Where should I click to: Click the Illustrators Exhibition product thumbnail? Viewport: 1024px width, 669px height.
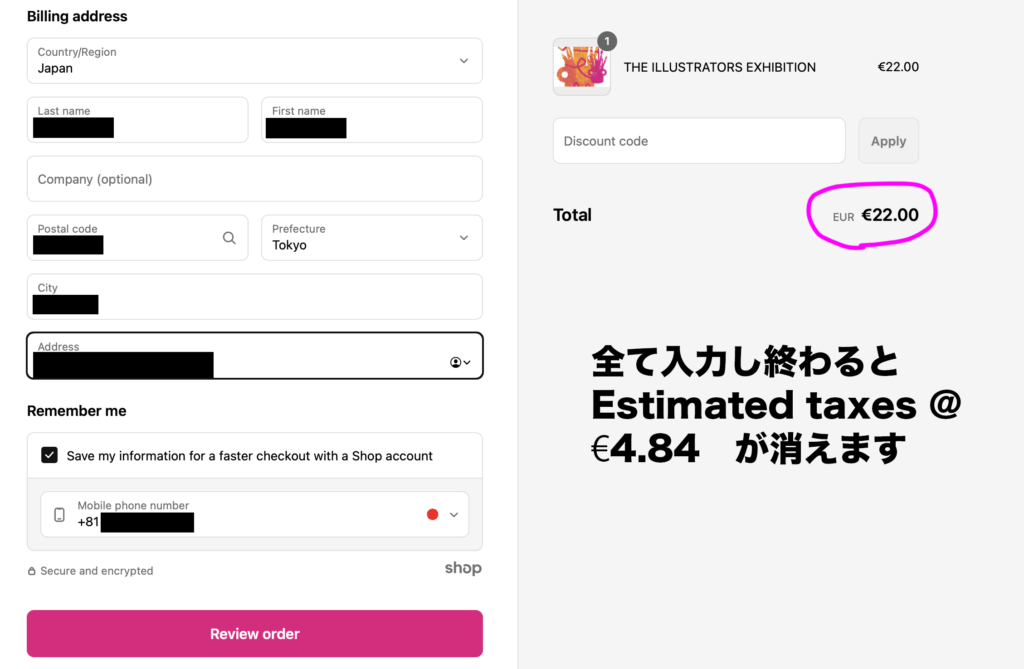[x=581, y=67]
